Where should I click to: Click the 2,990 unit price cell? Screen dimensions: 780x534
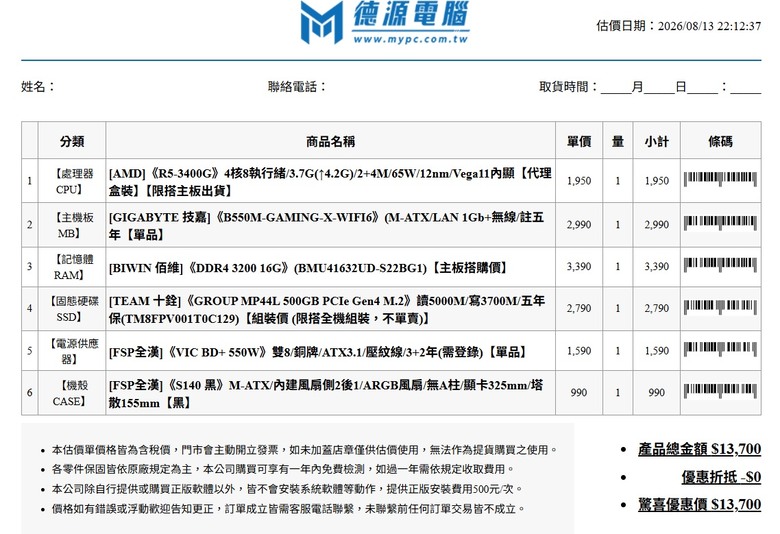(579, 224)
